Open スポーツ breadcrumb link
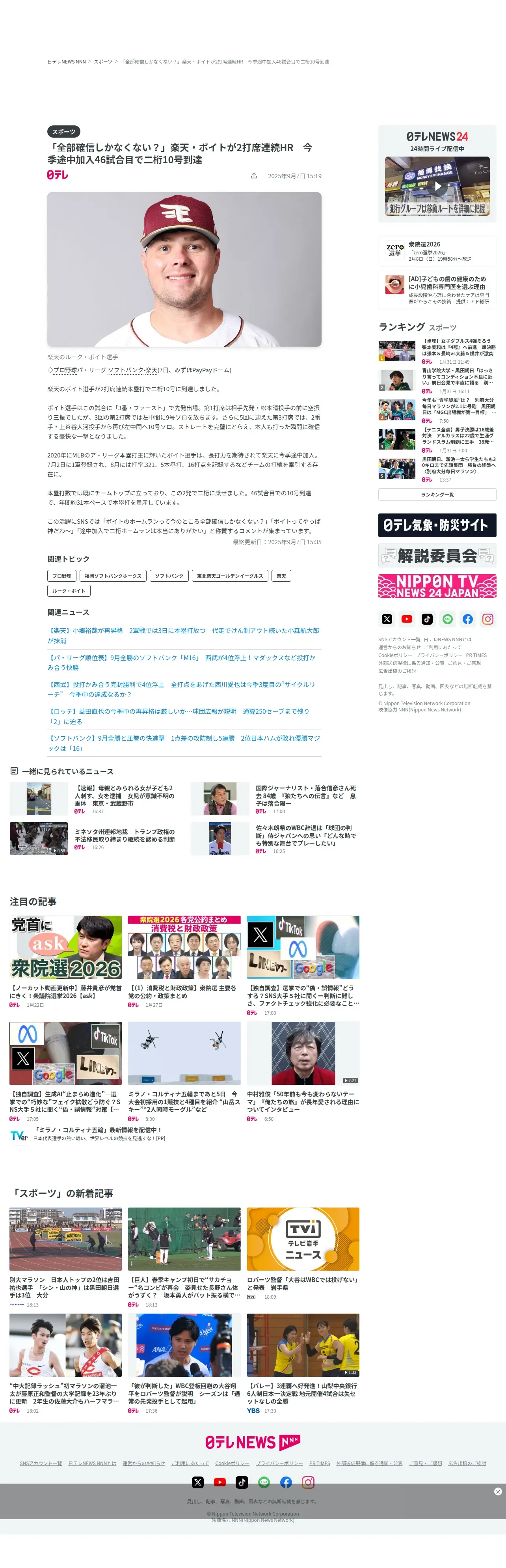Viewport: 506px width, 1568px height. pos(103,62)
